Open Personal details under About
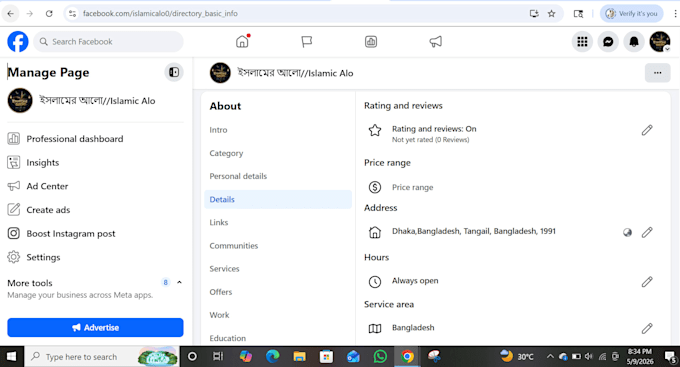This screenshot has height=367, width=680. [x=278, y=176]
